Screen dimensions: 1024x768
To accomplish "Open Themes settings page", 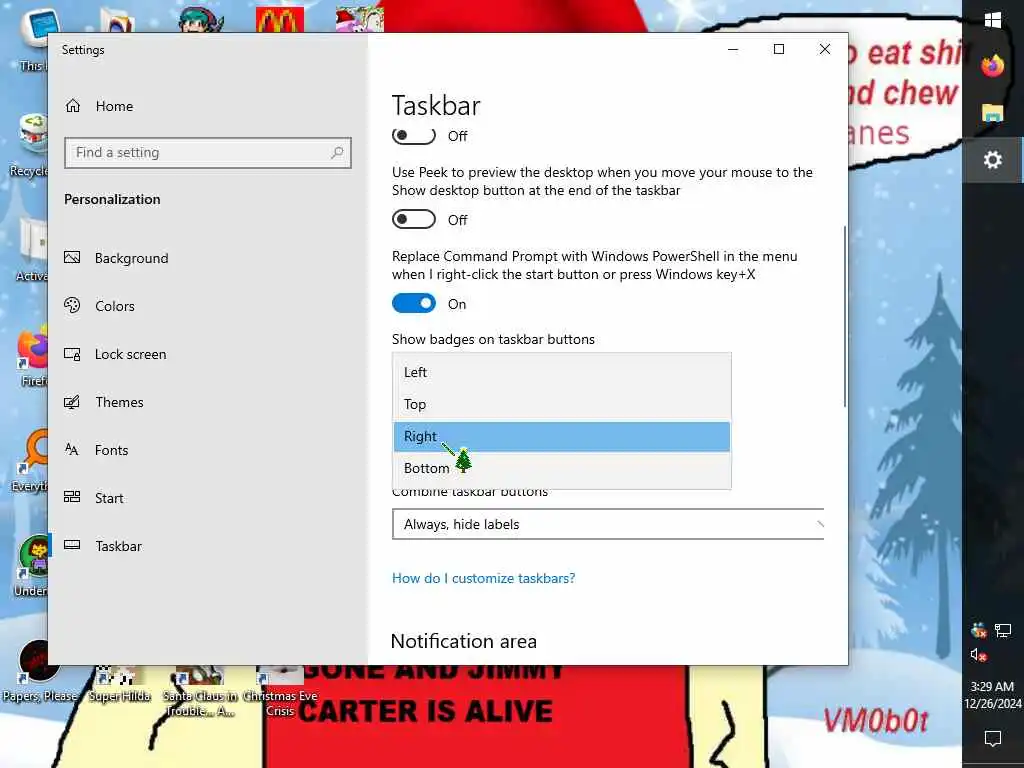I will coord(119,402).
